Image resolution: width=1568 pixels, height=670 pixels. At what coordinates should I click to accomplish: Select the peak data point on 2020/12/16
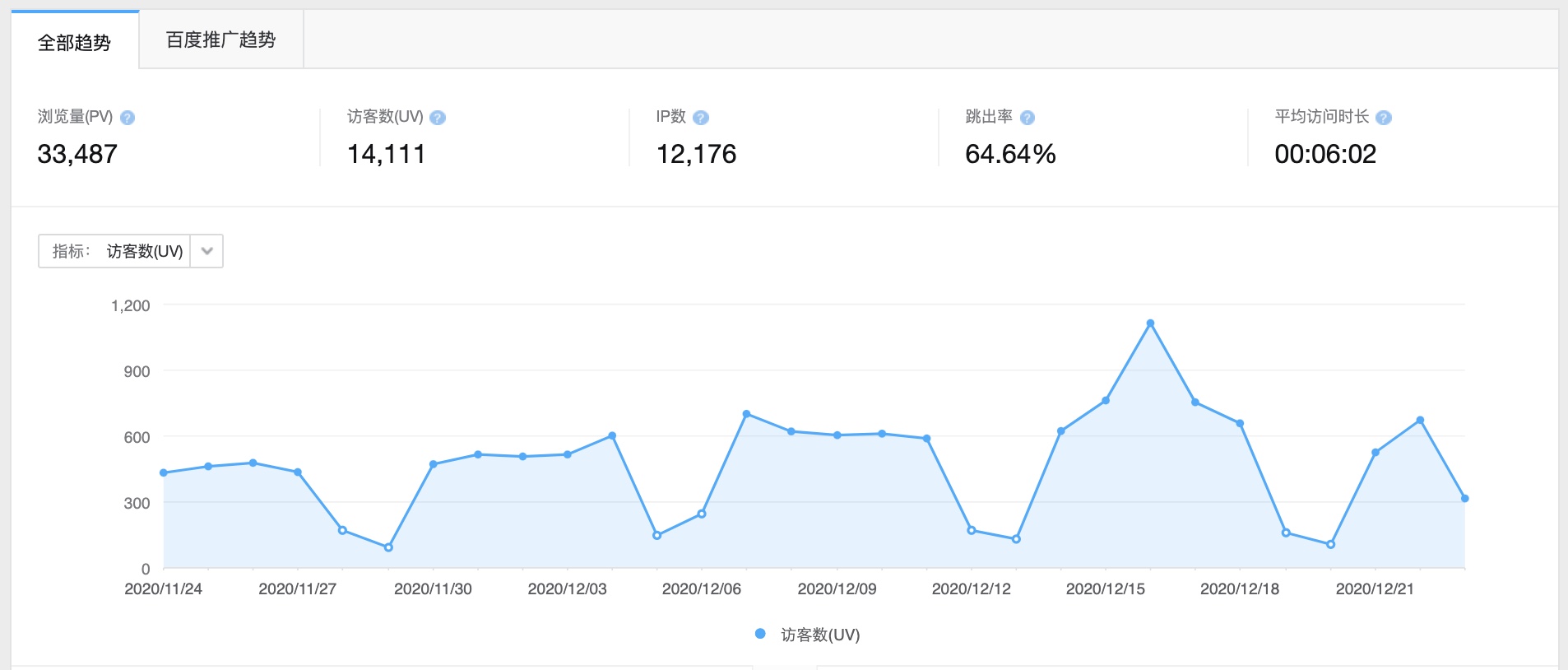click(x=1150, y=323)
